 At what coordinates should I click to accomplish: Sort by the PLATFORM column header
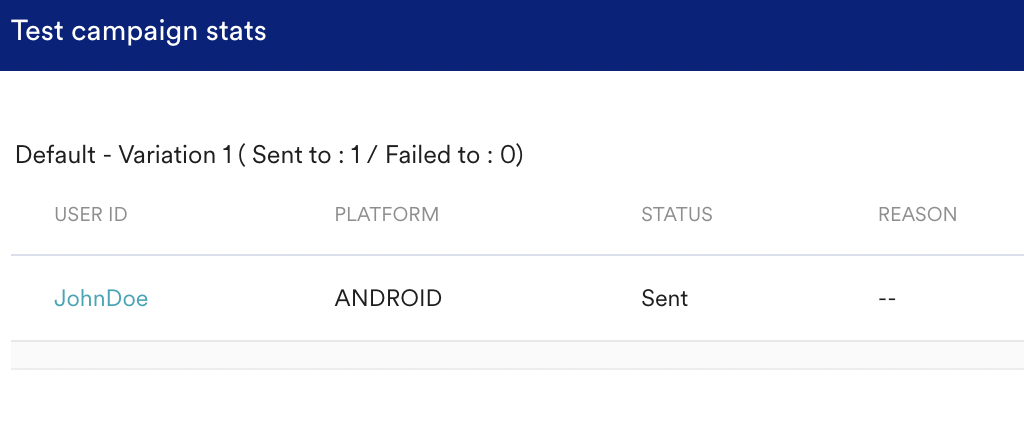point(387,214)
